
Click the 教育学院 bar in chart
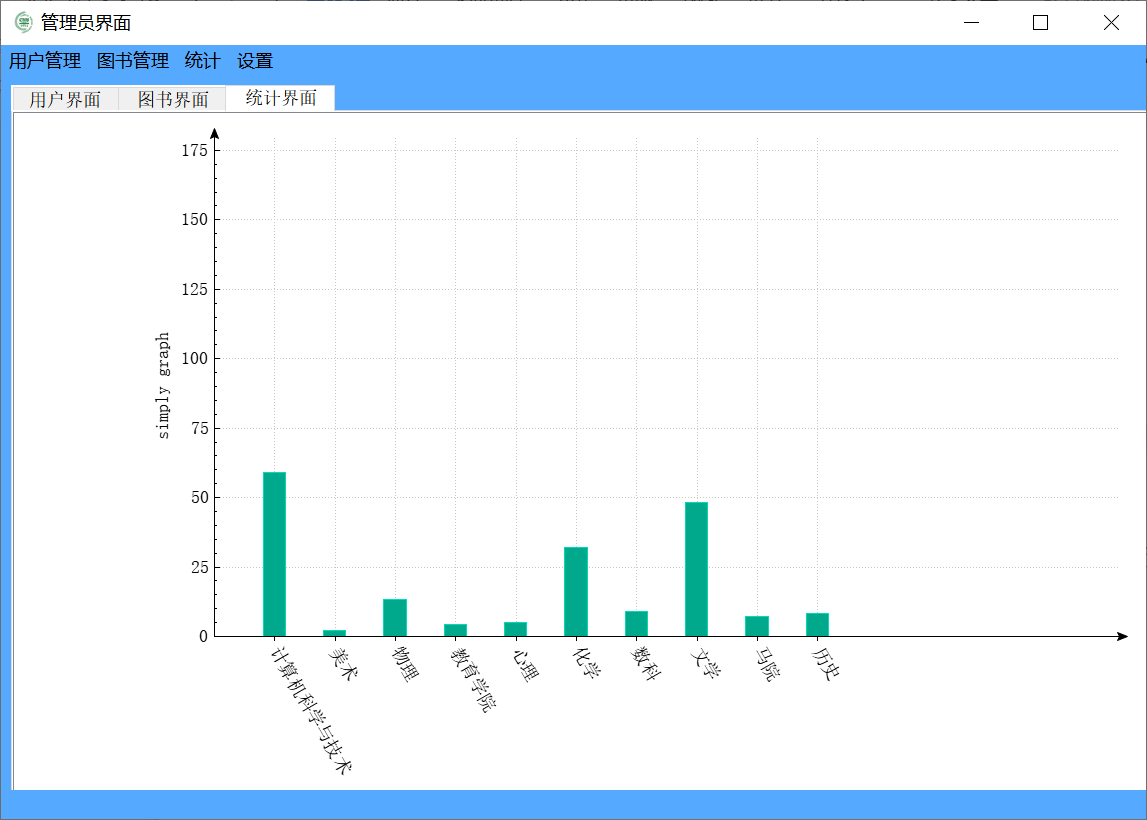pyautogui.click(x=455, y=631)
